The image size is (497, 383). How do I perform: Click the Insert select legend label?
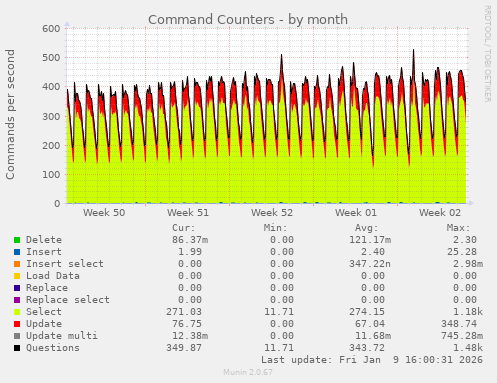point(65,264)
